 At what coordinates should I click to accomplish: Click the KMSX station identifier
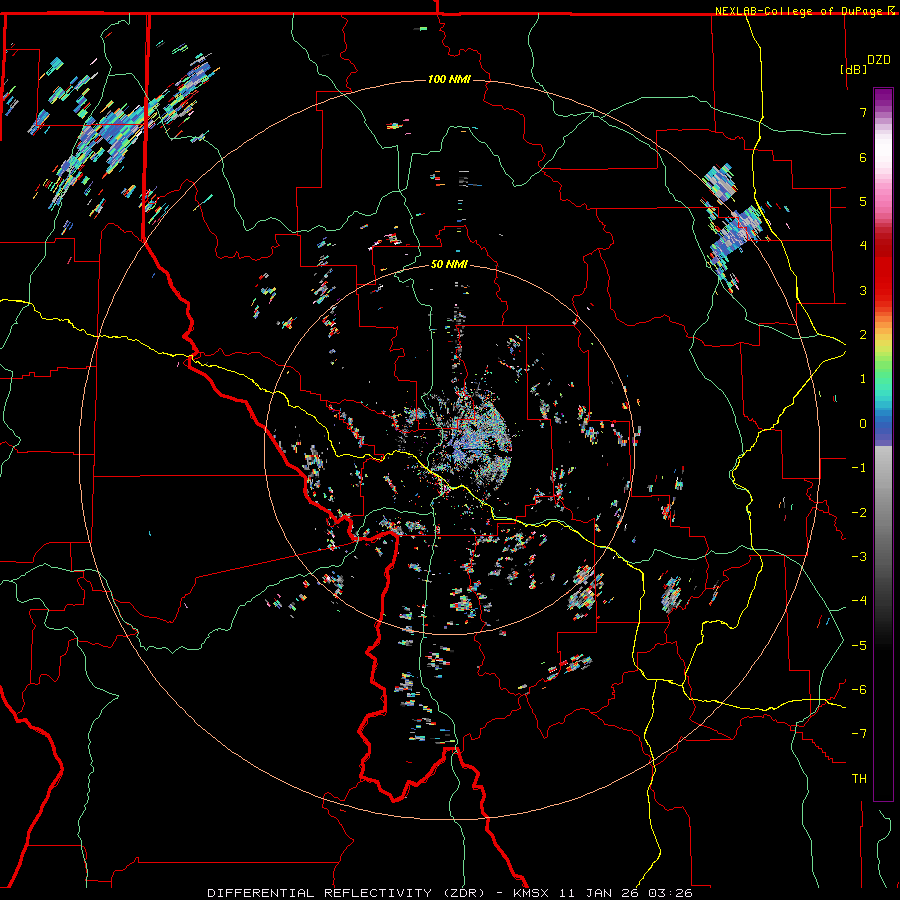[531, 893]
